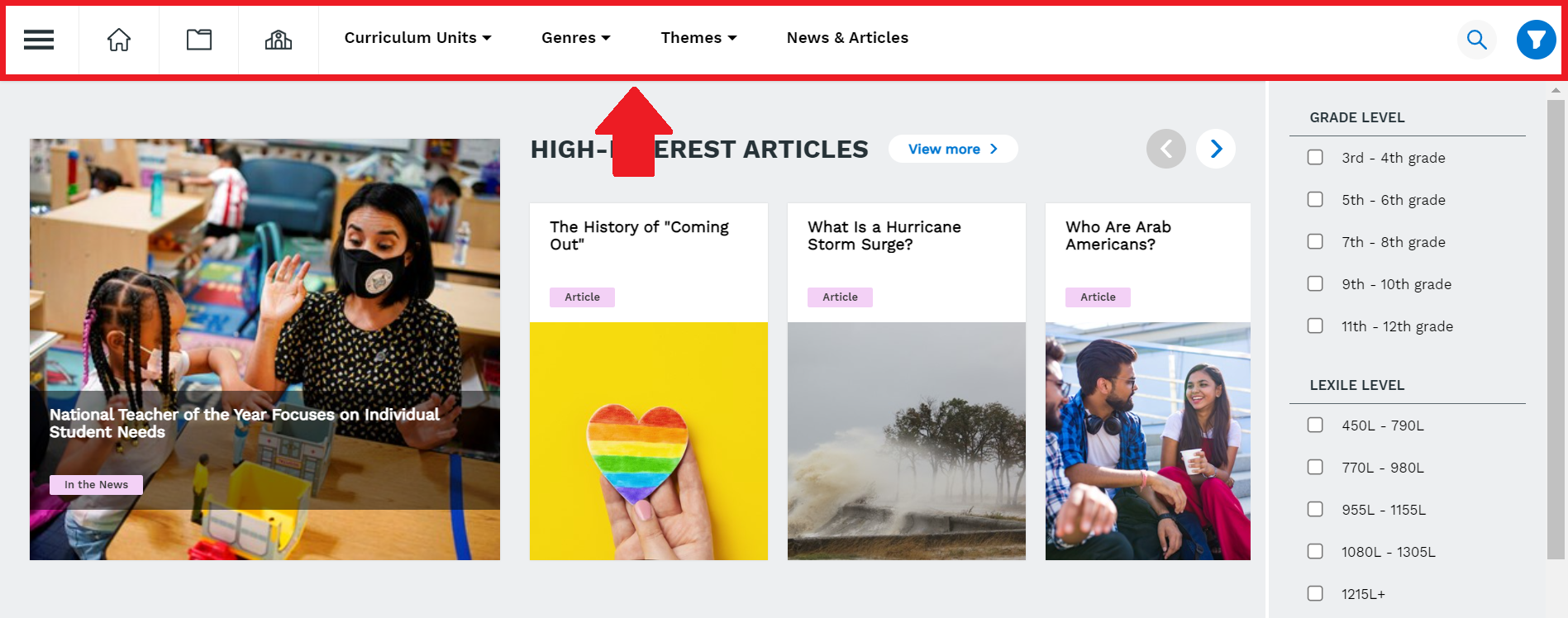Show previous high-interest articles with left arrow

[1166, 149]
